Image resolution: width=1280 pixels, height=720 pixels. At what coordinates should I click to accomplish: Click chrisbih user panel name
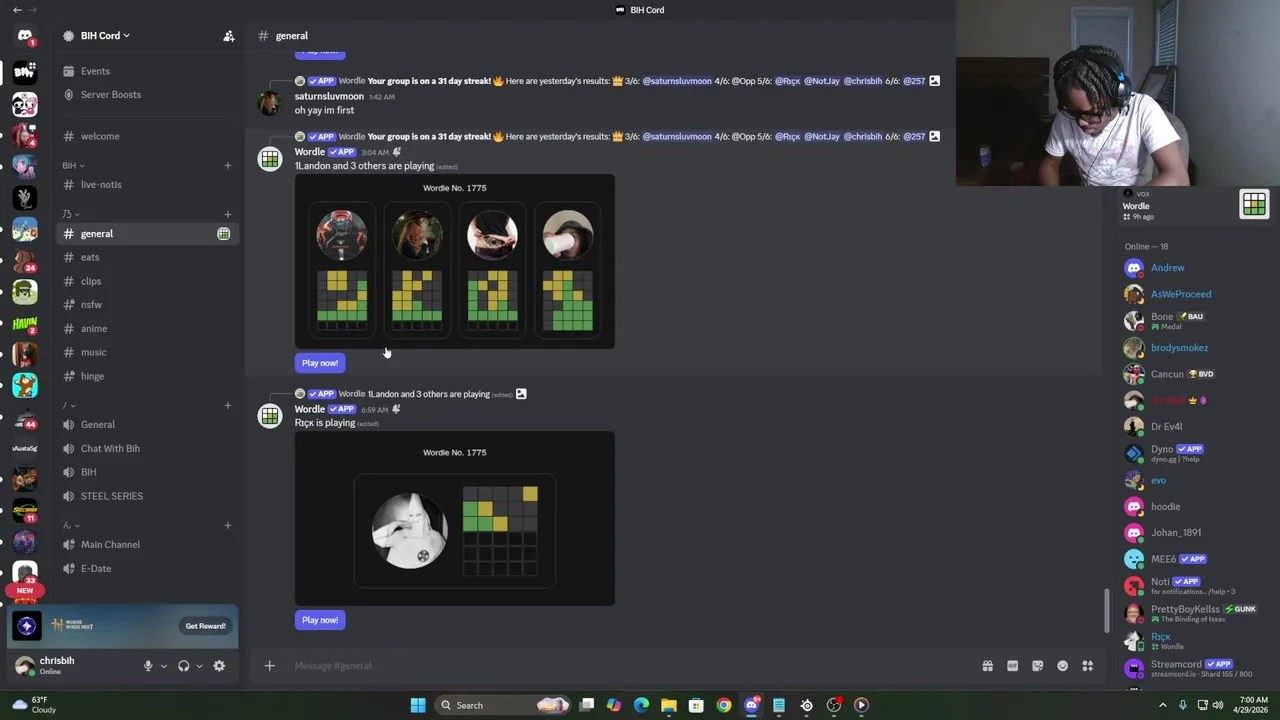point(57,661)
